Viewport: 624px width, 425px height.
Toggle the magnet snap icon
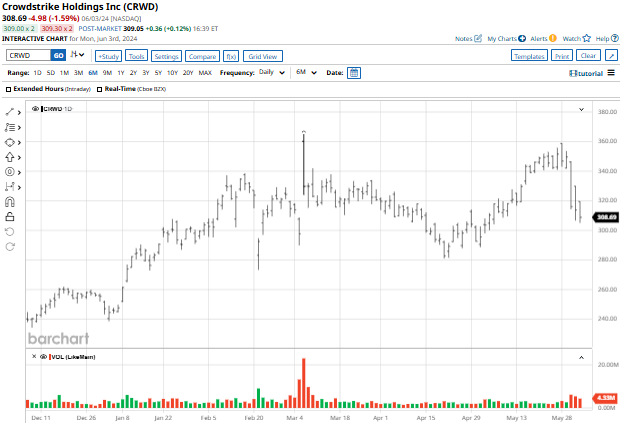[x=10, y=202]
